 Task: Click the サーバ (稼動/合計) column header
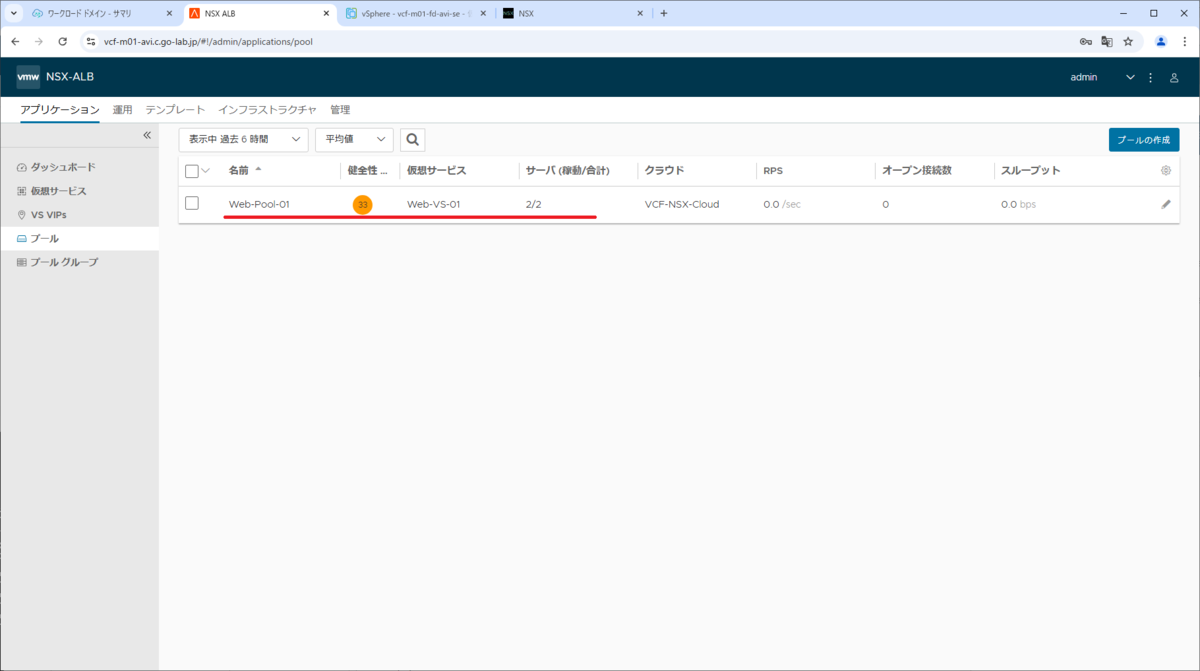click(567, 171)
